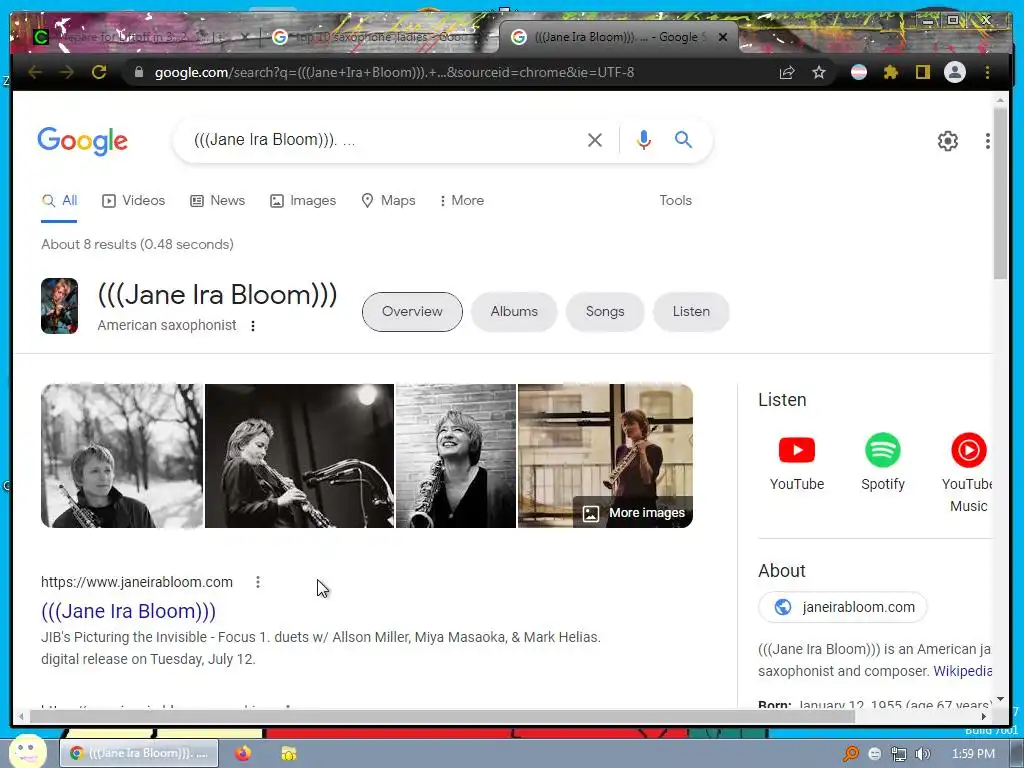Open the share page icon in address bar

click(x=787, y=72)
